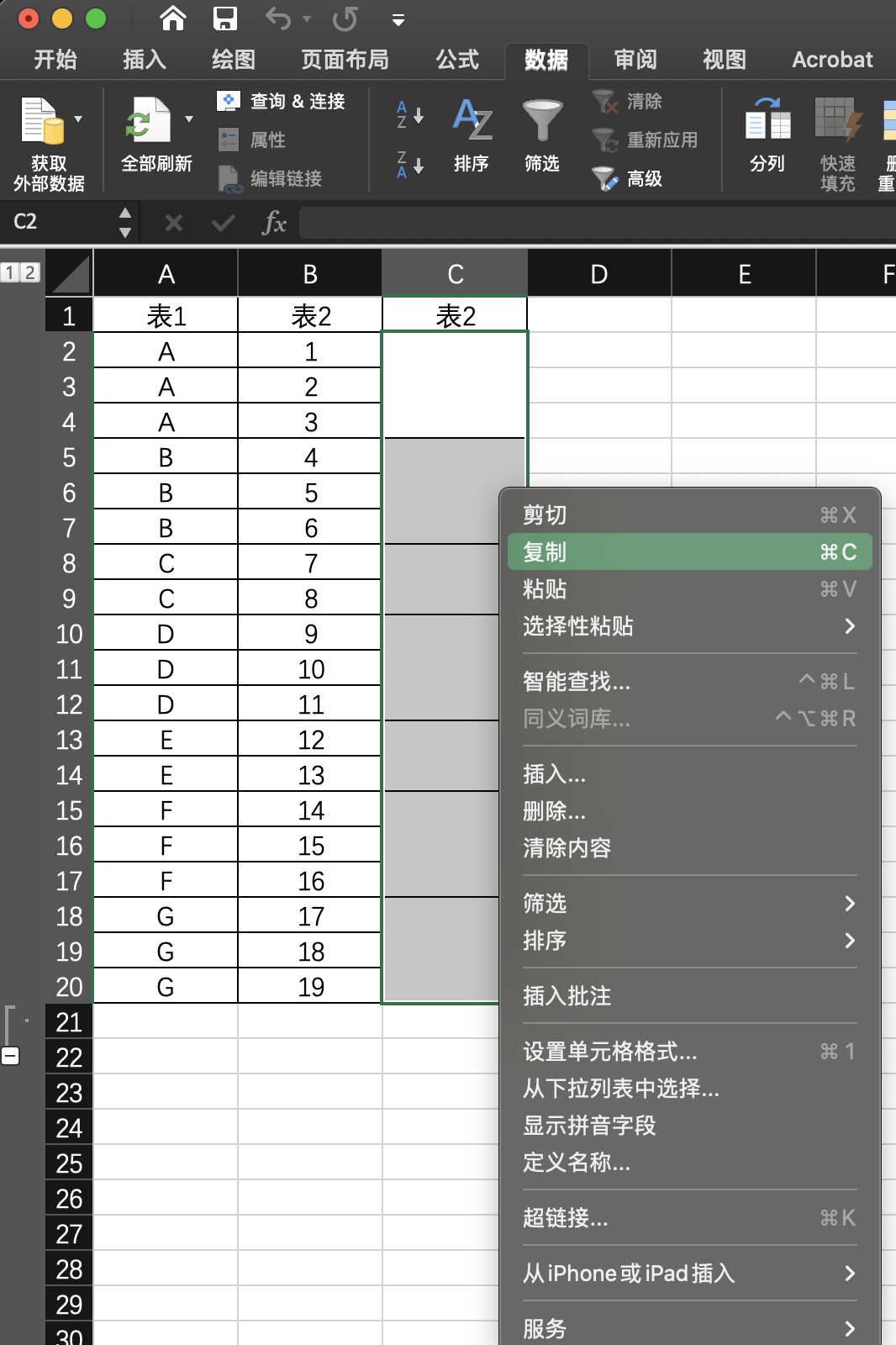896x1345 pixels.
Task: Choose 定义名称... from context menu
Action: (x=689, y=1162)
